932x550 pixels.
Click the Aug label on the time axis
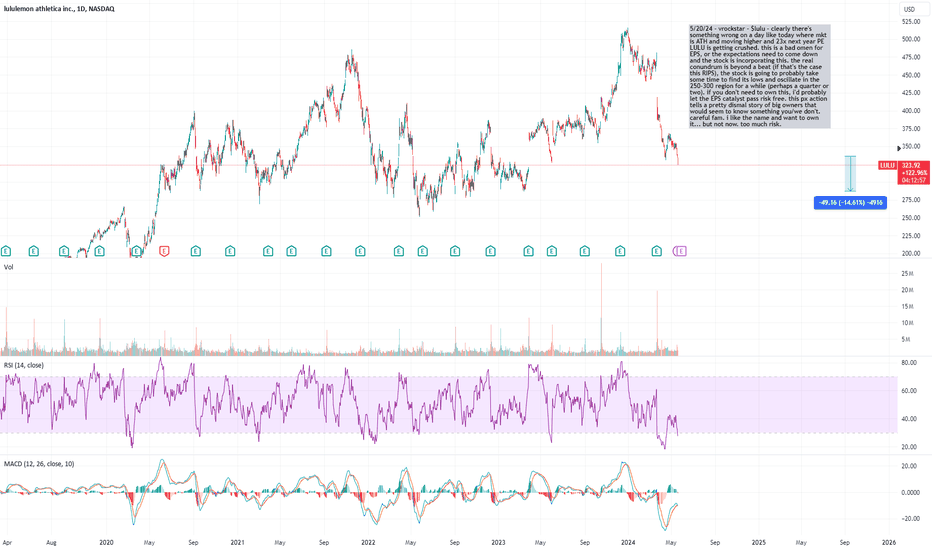pyautogui.click(x=51, y=542)
